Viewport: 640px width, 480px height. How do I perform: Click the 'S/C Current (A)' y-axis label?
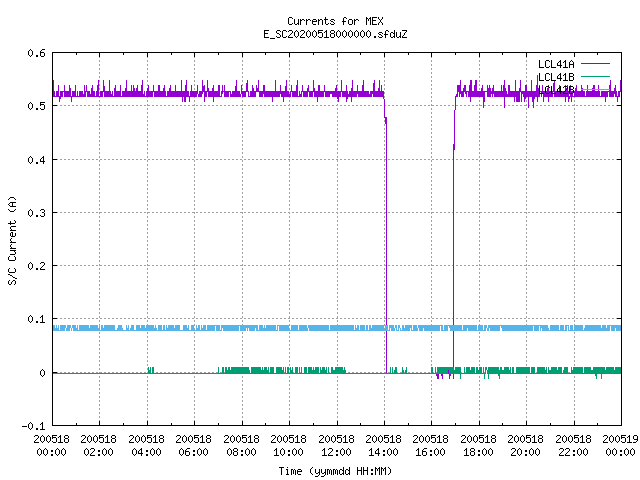(12, 241)
